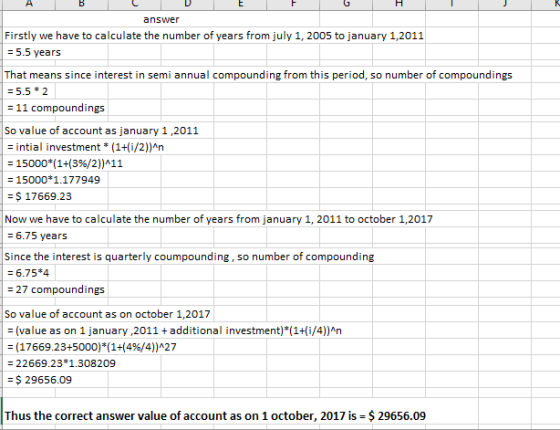Select column A header
The height and width of the screenshot is (430, 560).
pyautogui.click(x=29, y=4)
